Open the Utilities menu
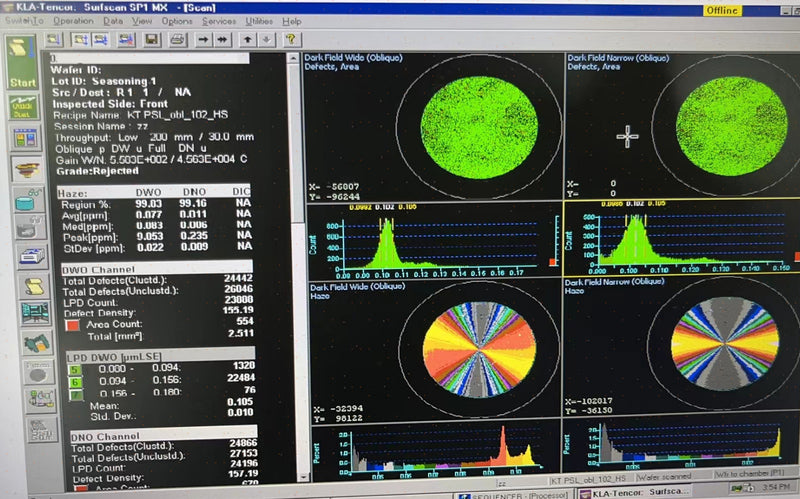 259,21
